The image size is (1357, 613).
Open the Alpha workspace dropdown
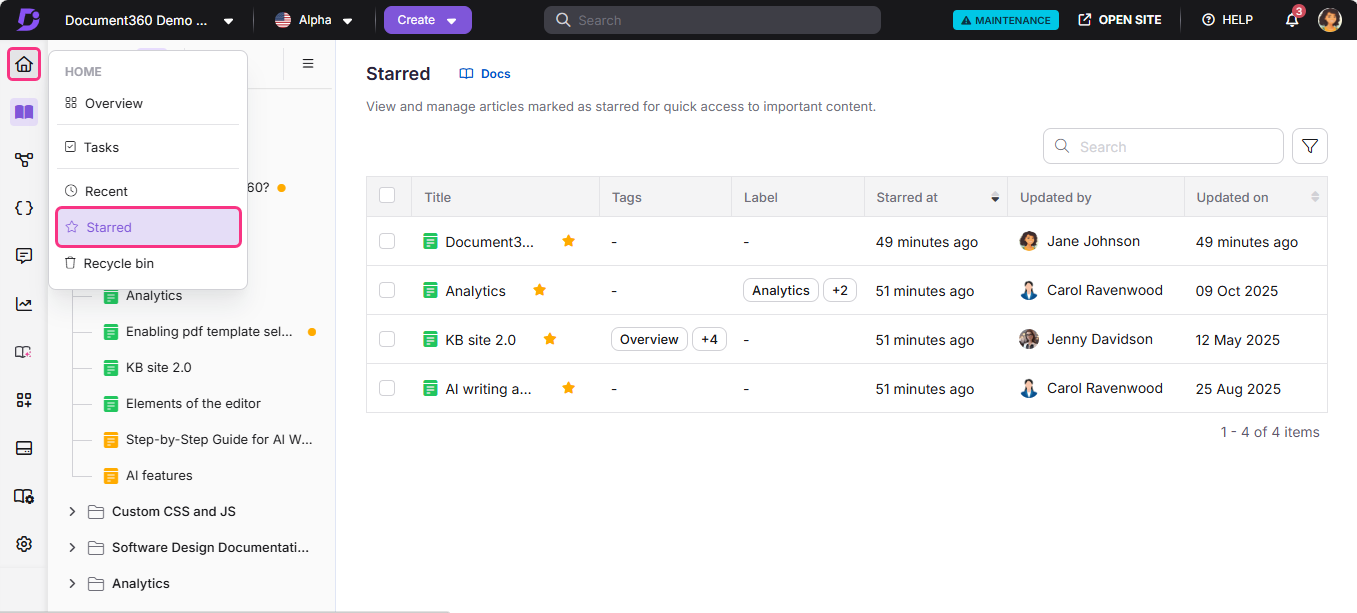coord(315,19)
